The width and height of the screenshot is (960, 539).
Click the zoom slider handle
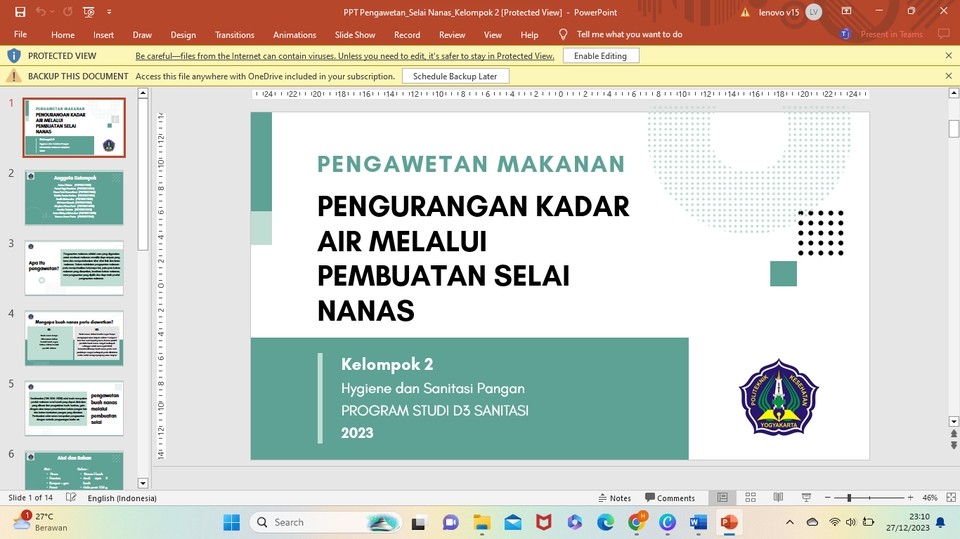click(849, 497)
